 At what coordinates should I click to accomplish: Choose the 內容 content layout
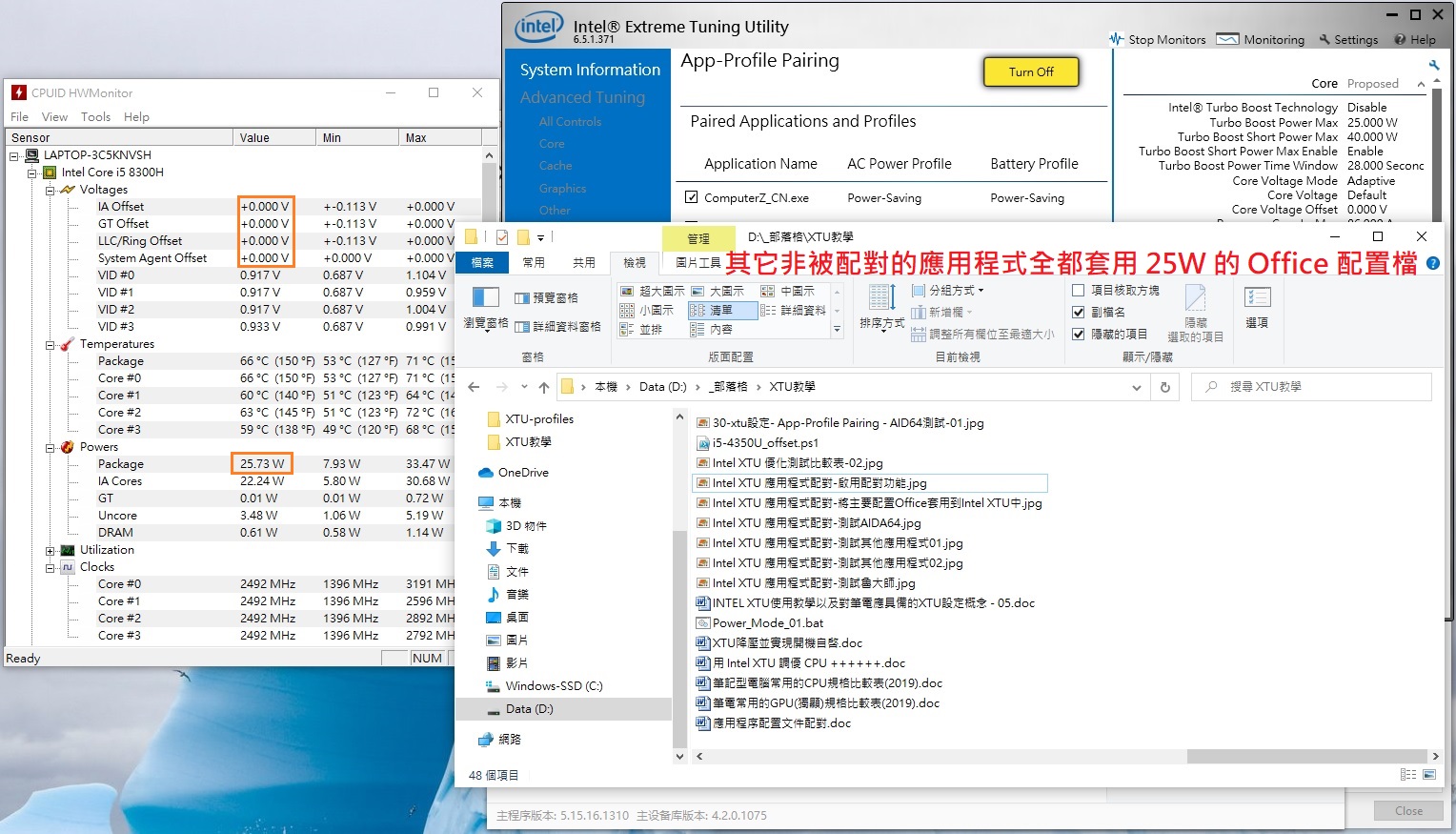click(x=712, y=330)
